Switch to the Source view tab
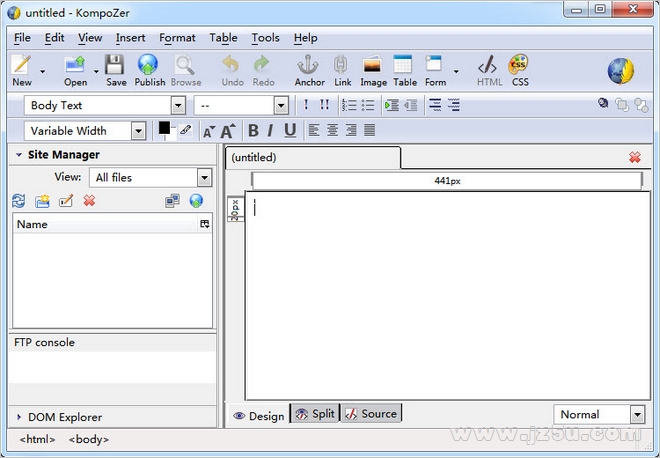Viewport: 660px width, 458px height. click(x=371, y=414)
